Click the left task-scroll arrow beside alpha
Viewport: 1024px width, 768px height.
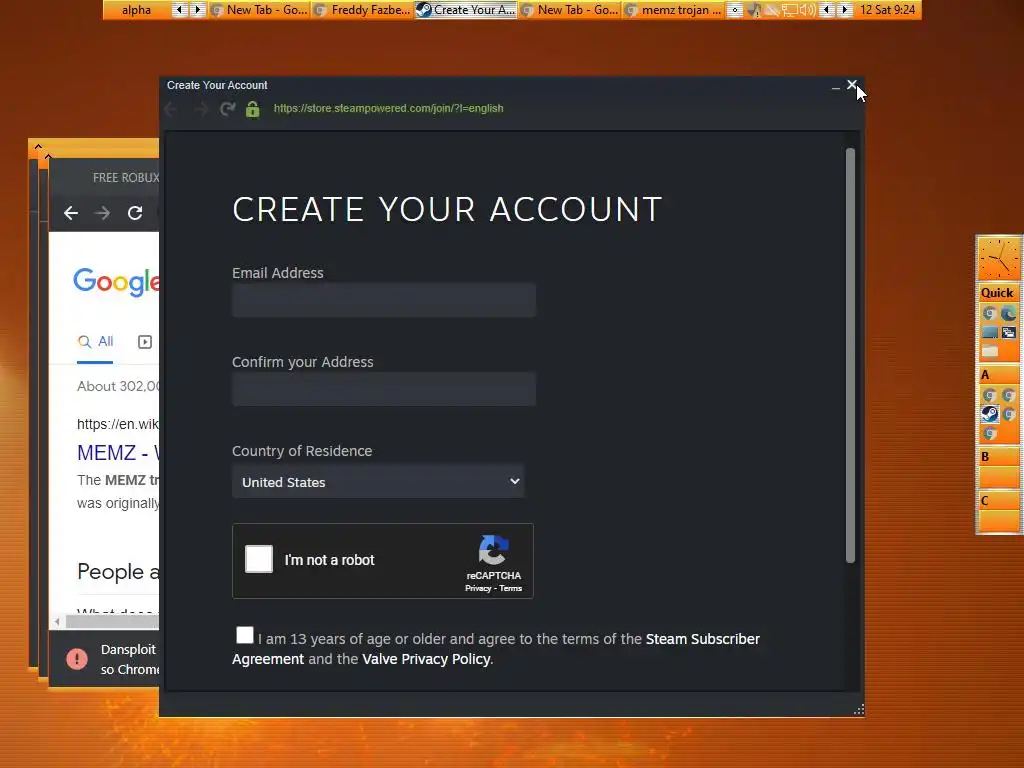(x=179, y=10)
